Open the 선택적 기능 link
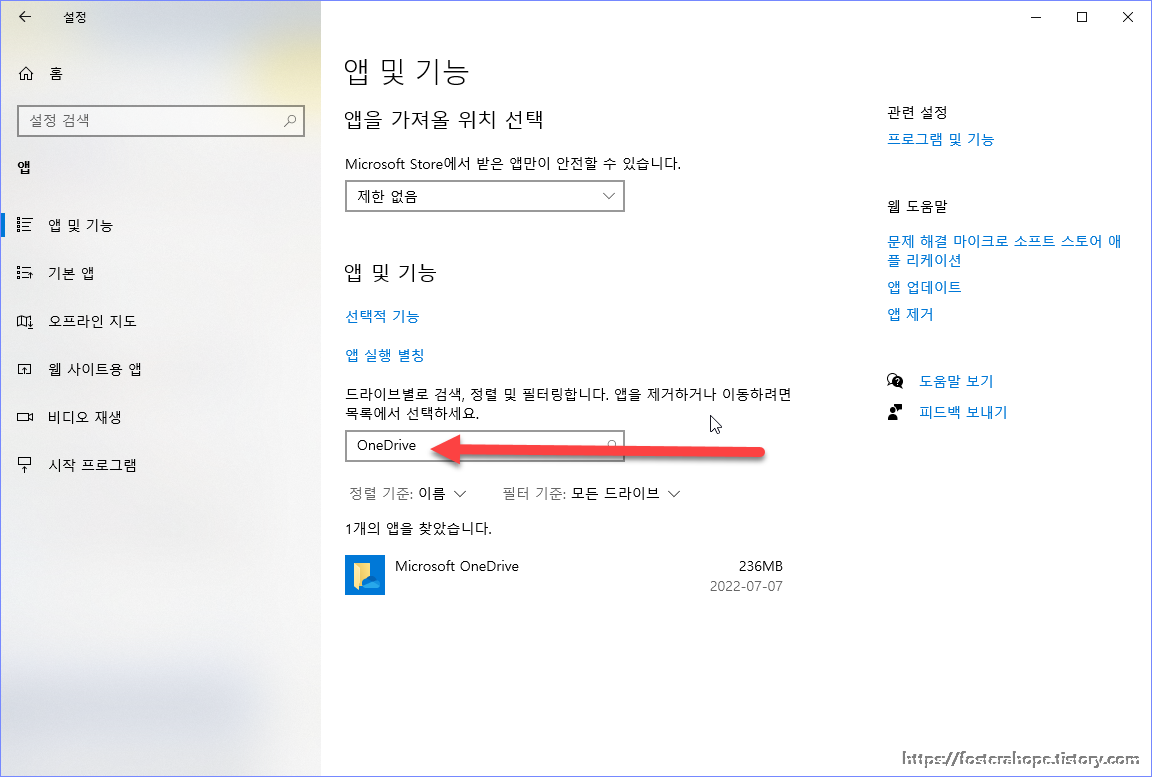The image size is (1152, 777). (382, 317)
